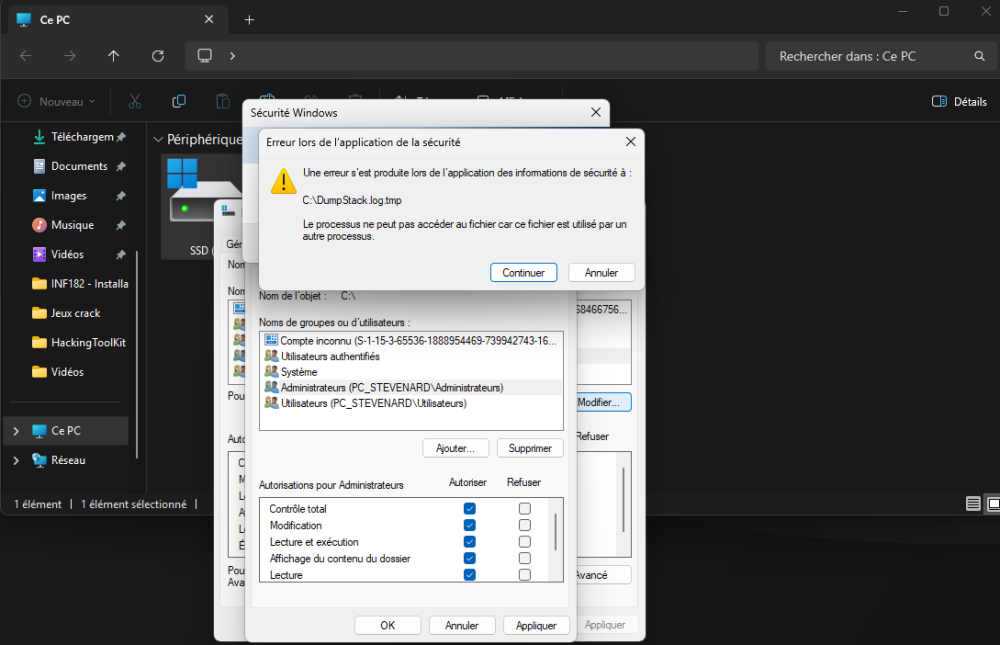Click the cut scissors icon in toolbar
The height and width of the screenshot is (645, 1000).
click(x=134, y=101)
